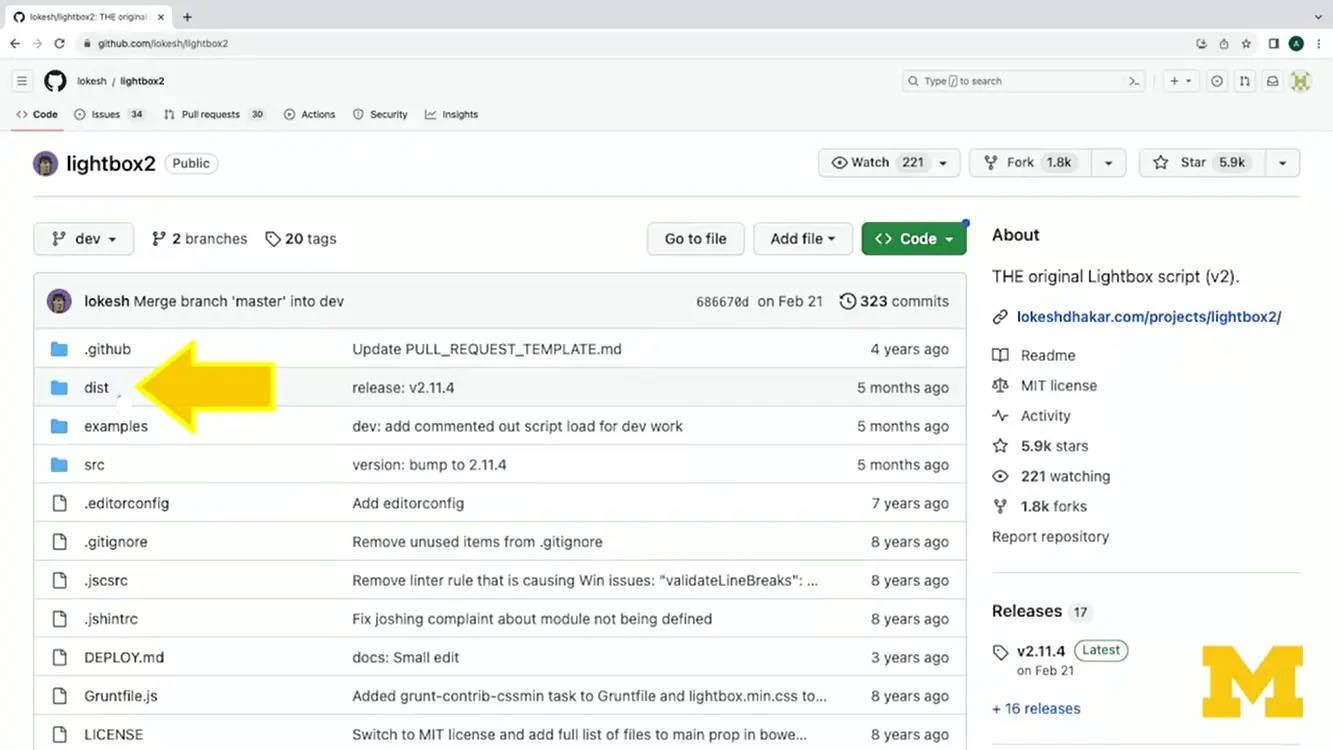Click Report repository link
The height and width of the screenshot is (750, 1333).
pyautogui.click(x=1050, y=537)
